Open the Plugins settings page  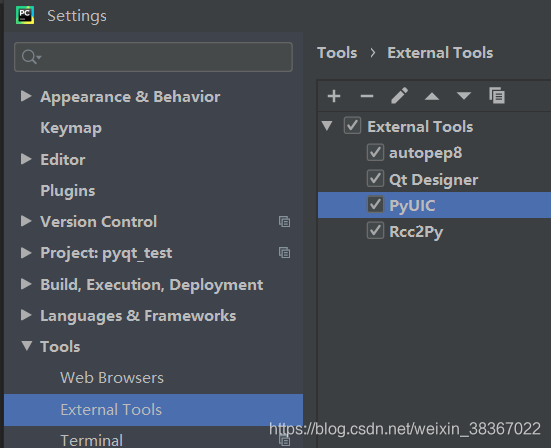pos(68,191)
